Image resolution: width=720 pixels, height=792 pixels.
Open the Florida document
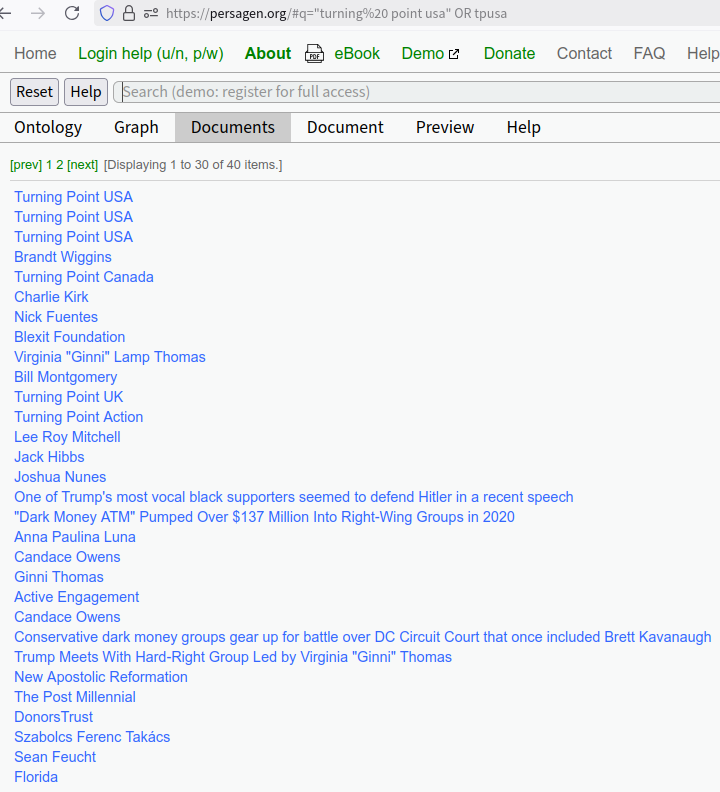click(x=36, y=777)
